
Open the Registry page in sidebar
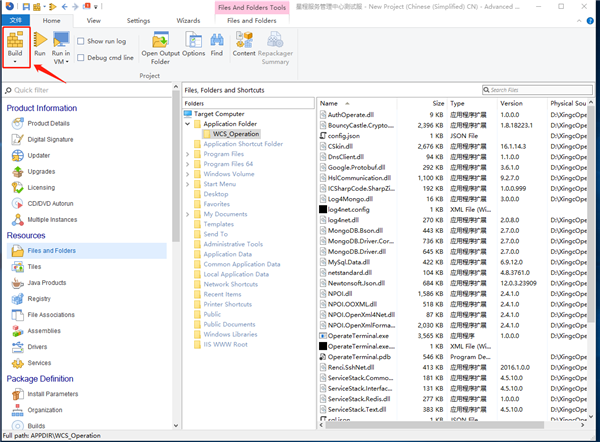pyautogui.click(x=39, y=298)
